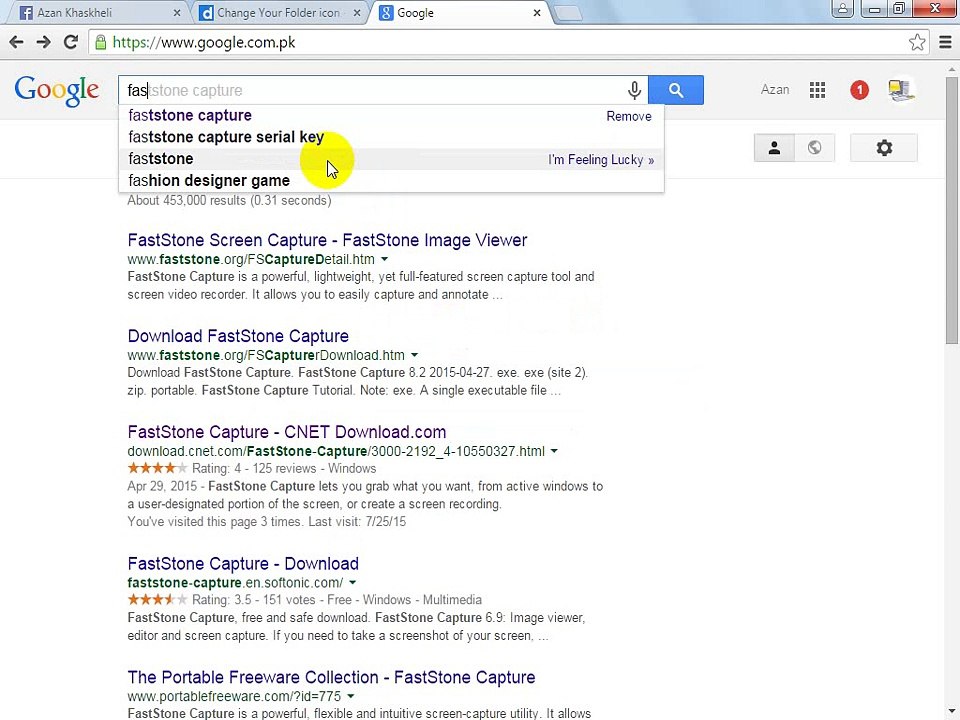Image resolution: width=960 pixels, height=720 pixels.
Task: Click the CNET four-star rating
Action: point(157,468)
